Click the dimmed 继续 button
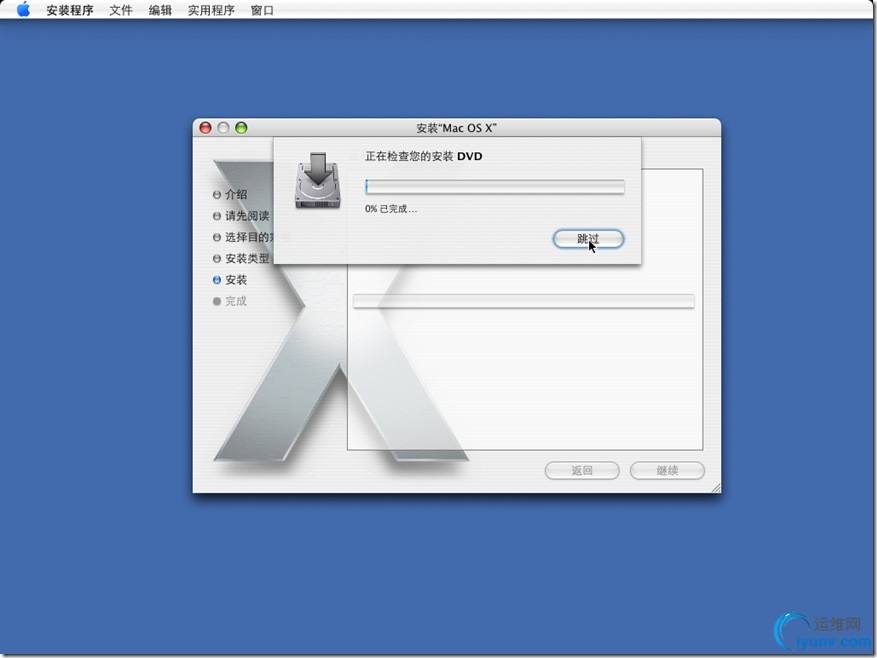The height and width of the screenshot is (658, 877). click(667, 471)
